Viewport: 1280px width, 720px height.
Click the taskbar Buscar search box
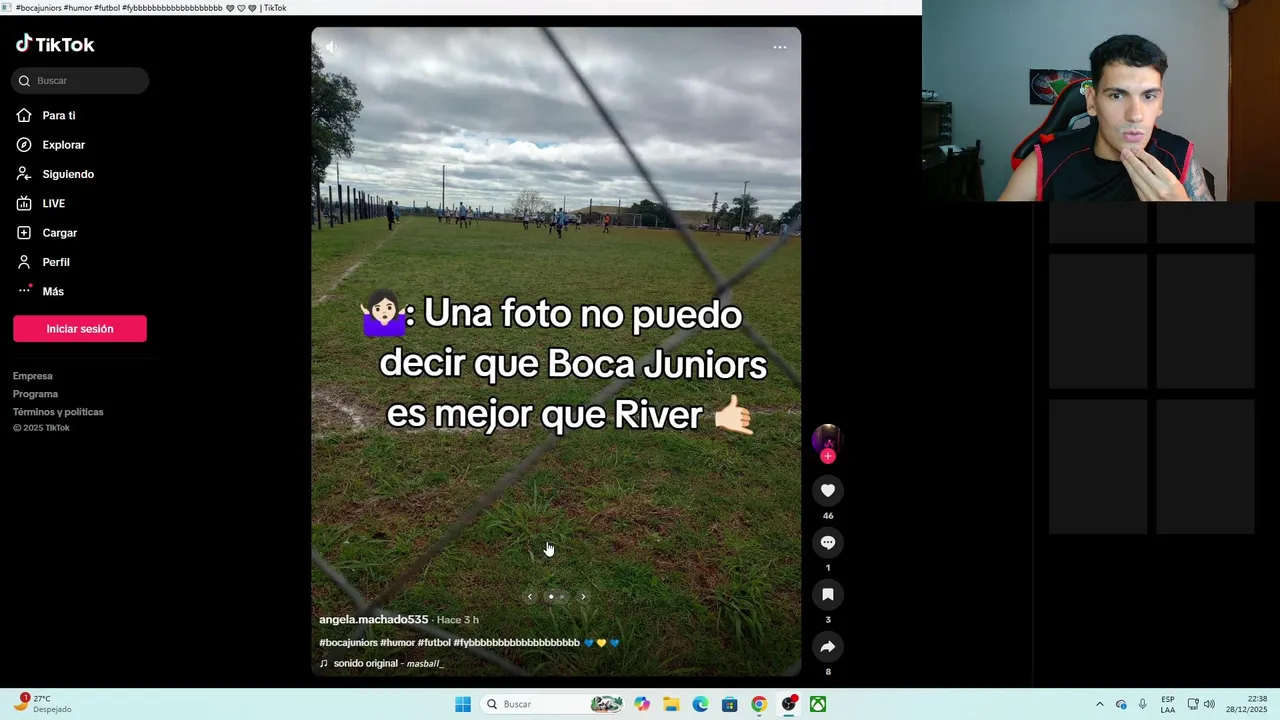point(553,704)
